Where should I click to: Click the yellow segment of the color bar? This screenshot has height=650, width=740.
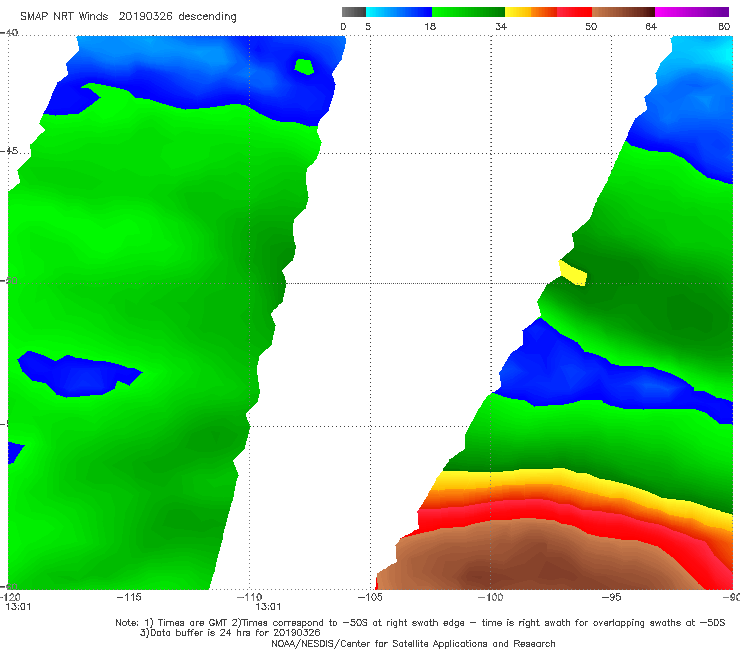[518, 12]
